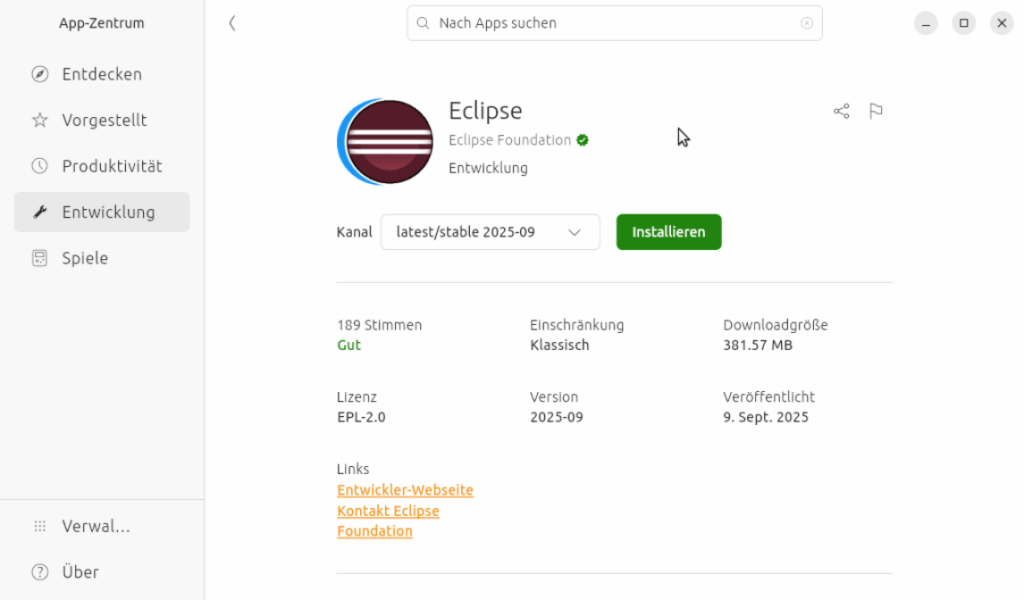Click the clear icon in the search field

coord(807,23)
